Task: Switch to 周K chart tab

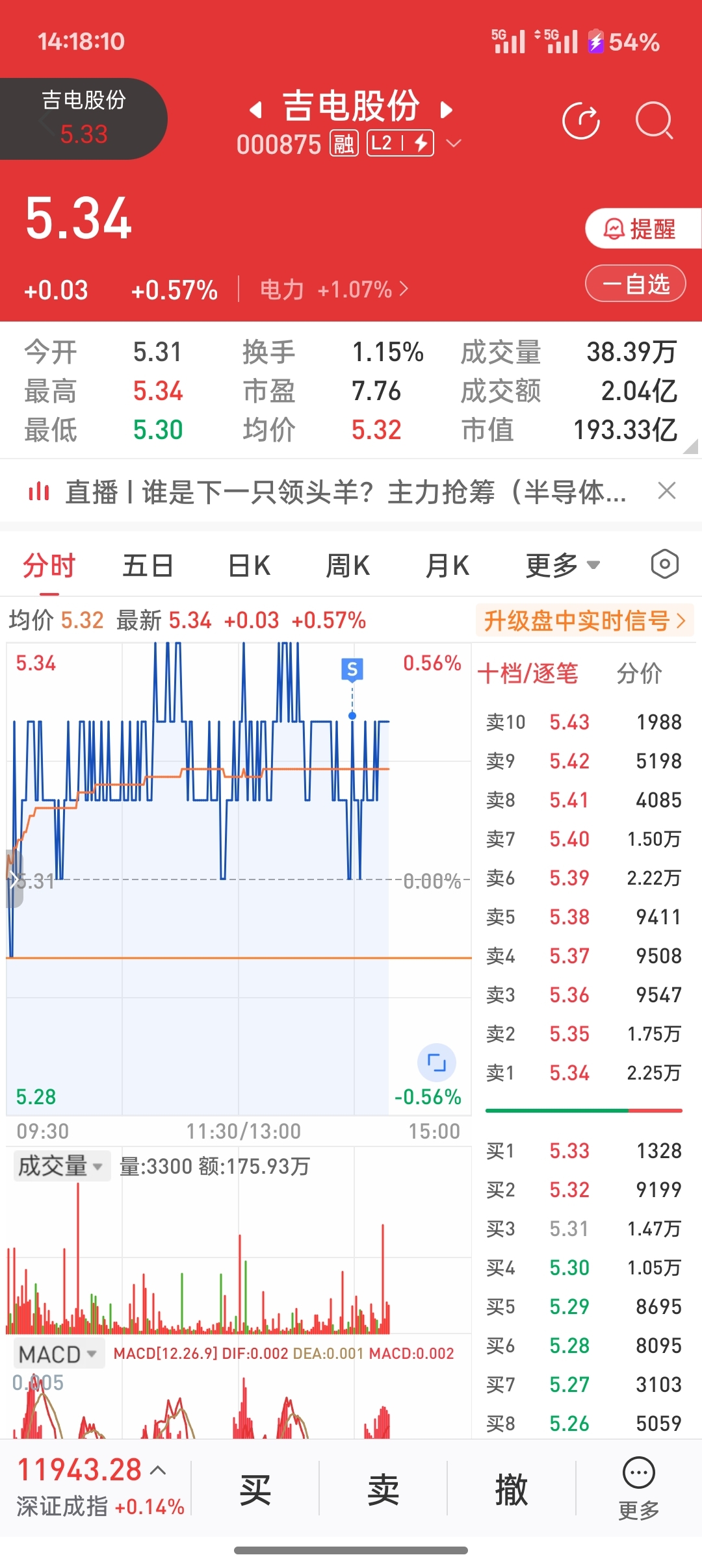Action: coord(348,565)
